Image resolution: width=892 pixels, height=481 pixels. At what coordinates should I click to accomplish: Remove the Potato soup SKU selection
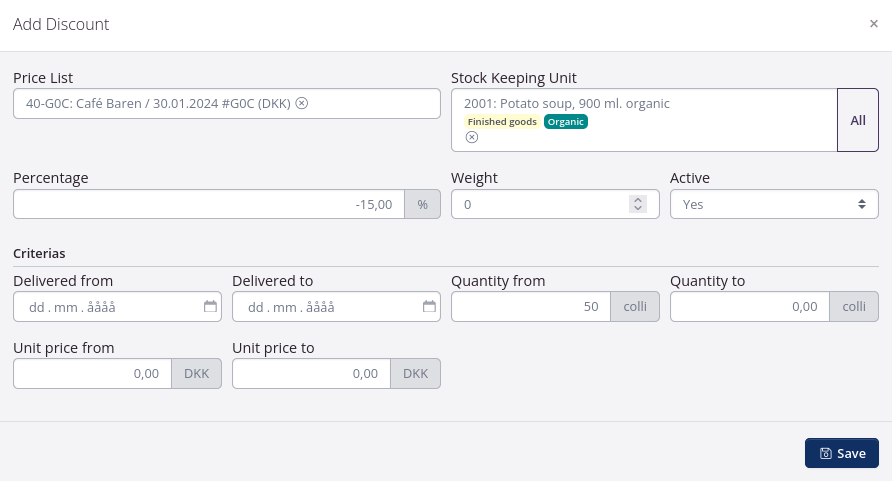472,137
